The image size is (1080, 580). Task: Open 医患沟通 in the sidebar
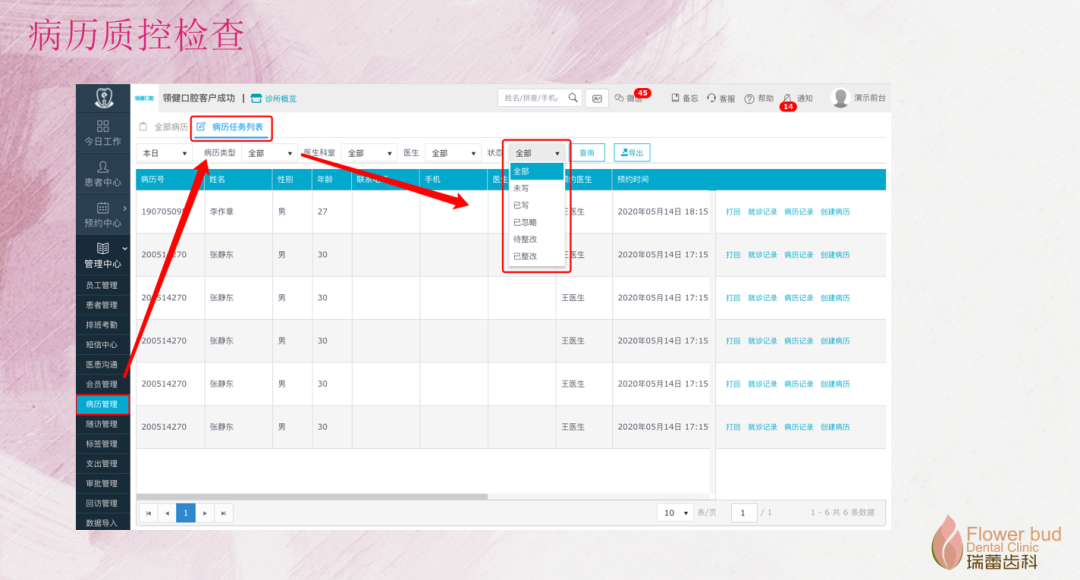click(103, 364)
